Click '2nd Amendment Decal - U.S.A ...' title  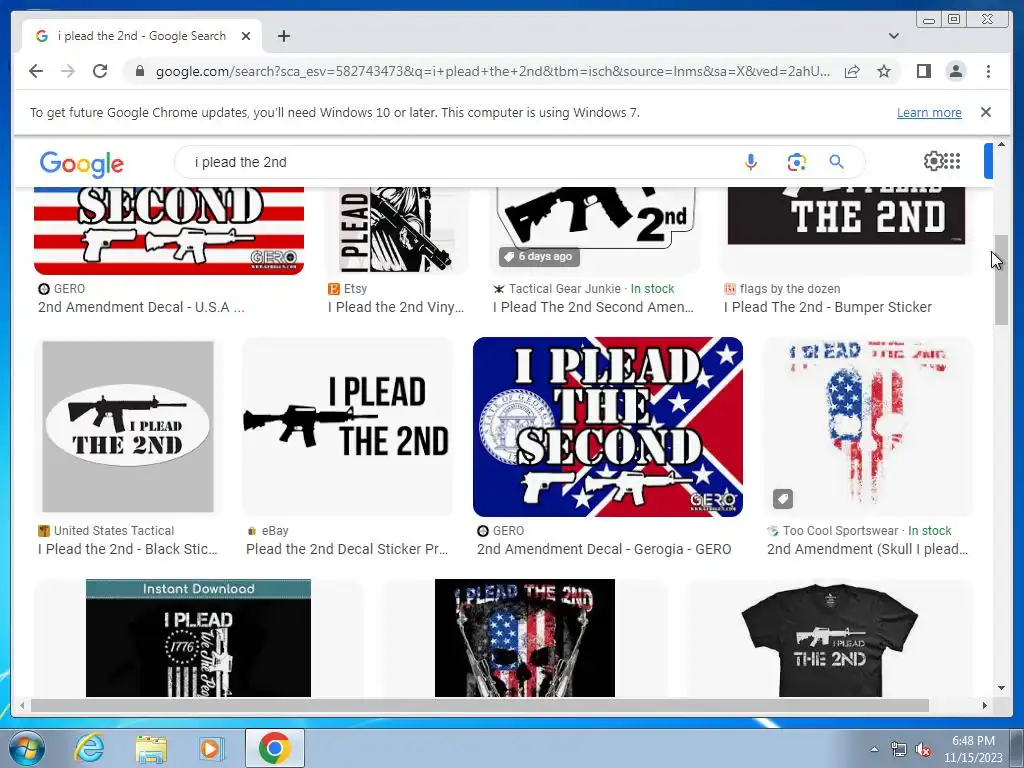point(141,307)
